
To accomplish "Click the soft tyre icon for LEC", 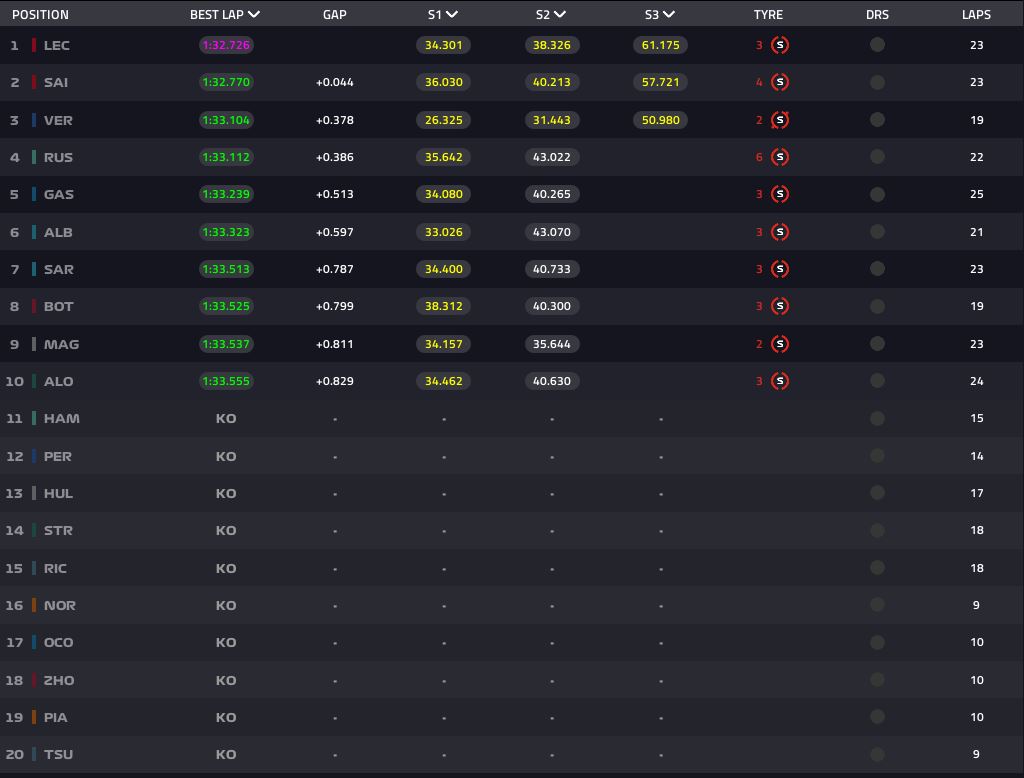I will 780,45.
